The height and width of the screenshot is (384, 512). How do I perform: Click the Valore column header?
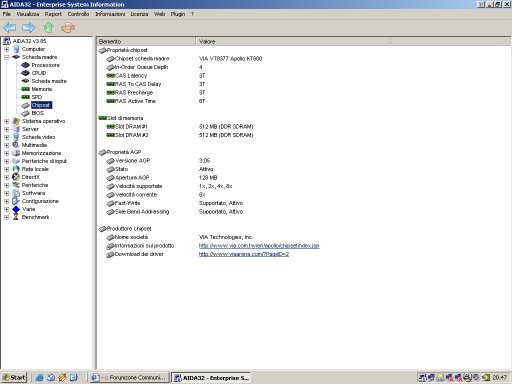[x=293, y=41]
